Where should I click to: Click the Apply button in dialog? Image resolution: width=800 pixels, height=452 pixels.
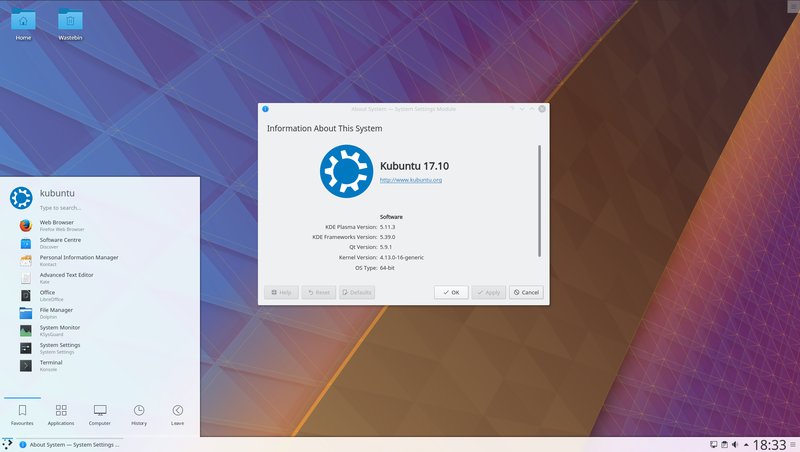(x=488, y=292)
